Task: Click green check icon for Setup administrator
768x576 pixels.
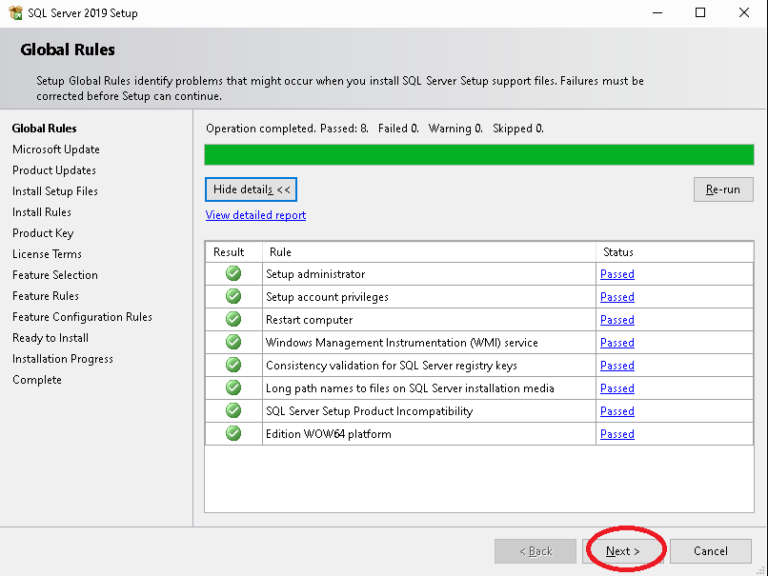Action: click(234, 273)
